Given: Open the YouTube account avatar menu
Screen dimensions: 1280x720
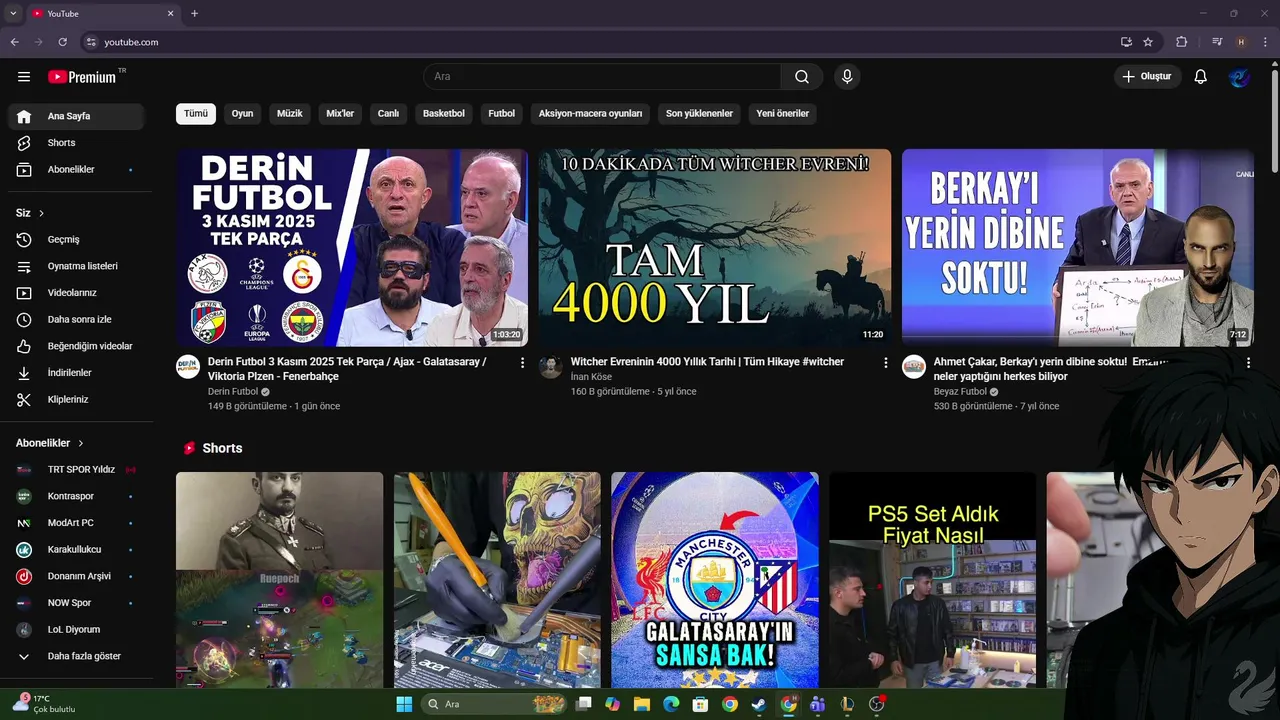Looking at the screenshot, I should (x=1239, y=77).
